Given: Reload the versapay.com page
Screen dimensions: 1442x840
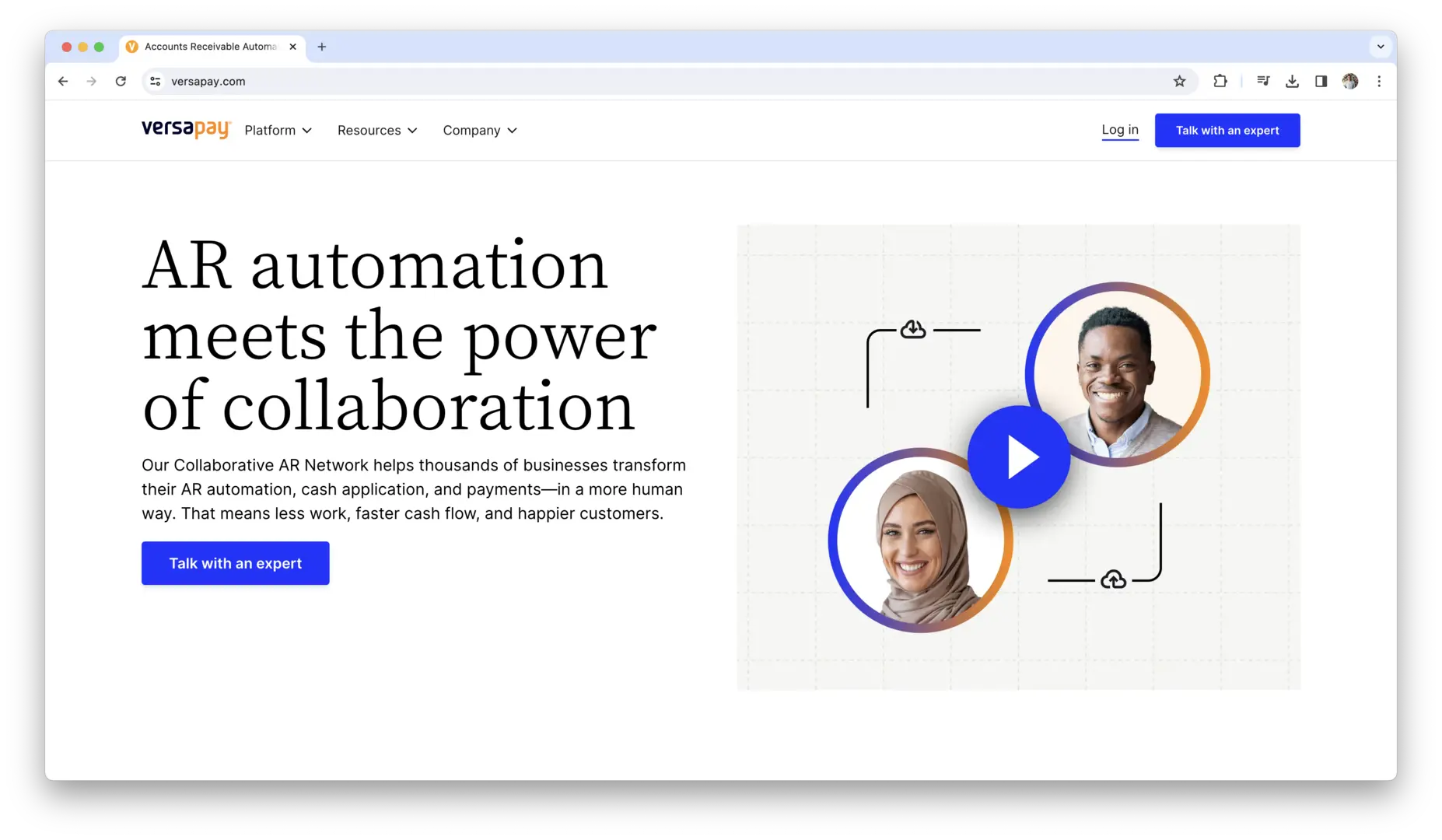Looking at the screenshot, I should 121,81.
